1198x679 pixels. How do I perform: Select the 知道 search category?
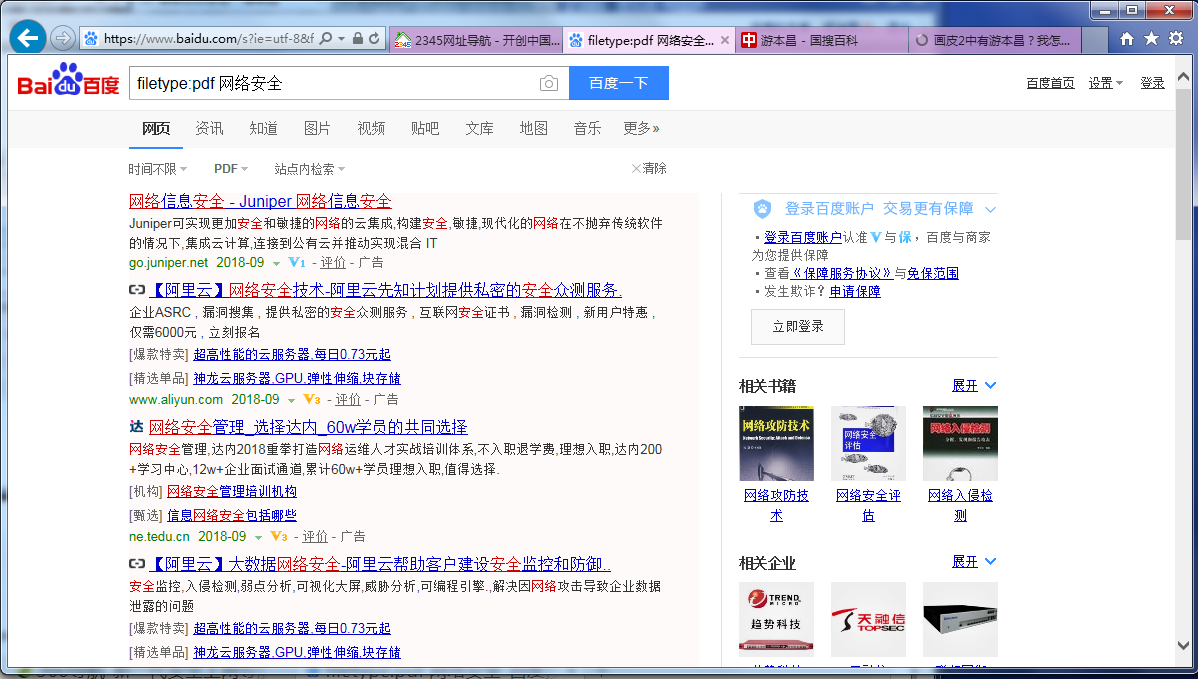pos(264,128)
